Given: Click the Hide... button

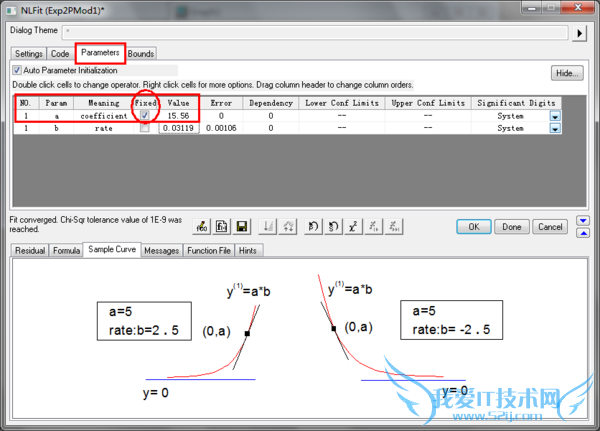Looking at the screenshot, I should (567, 73).
